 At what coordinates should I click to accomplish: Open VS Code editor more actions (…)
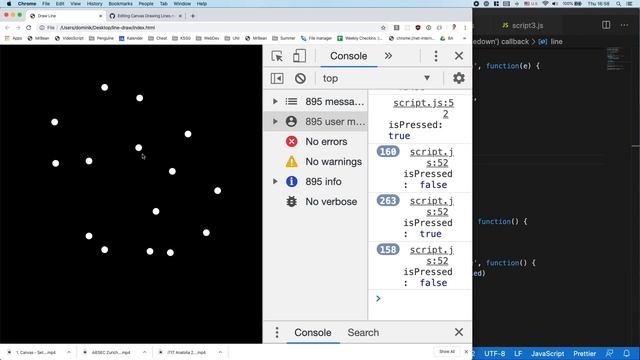pyautogui.click(x=624, y=25)
